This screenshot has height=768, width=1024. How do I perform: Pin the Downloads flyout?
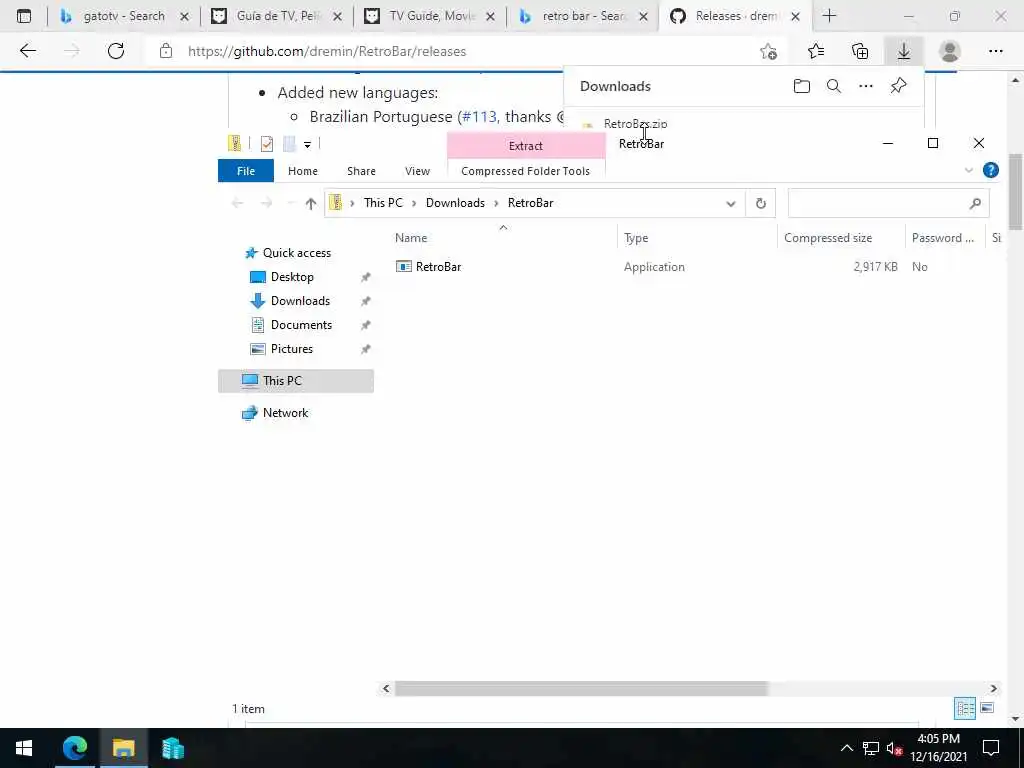tap(899, 86)
